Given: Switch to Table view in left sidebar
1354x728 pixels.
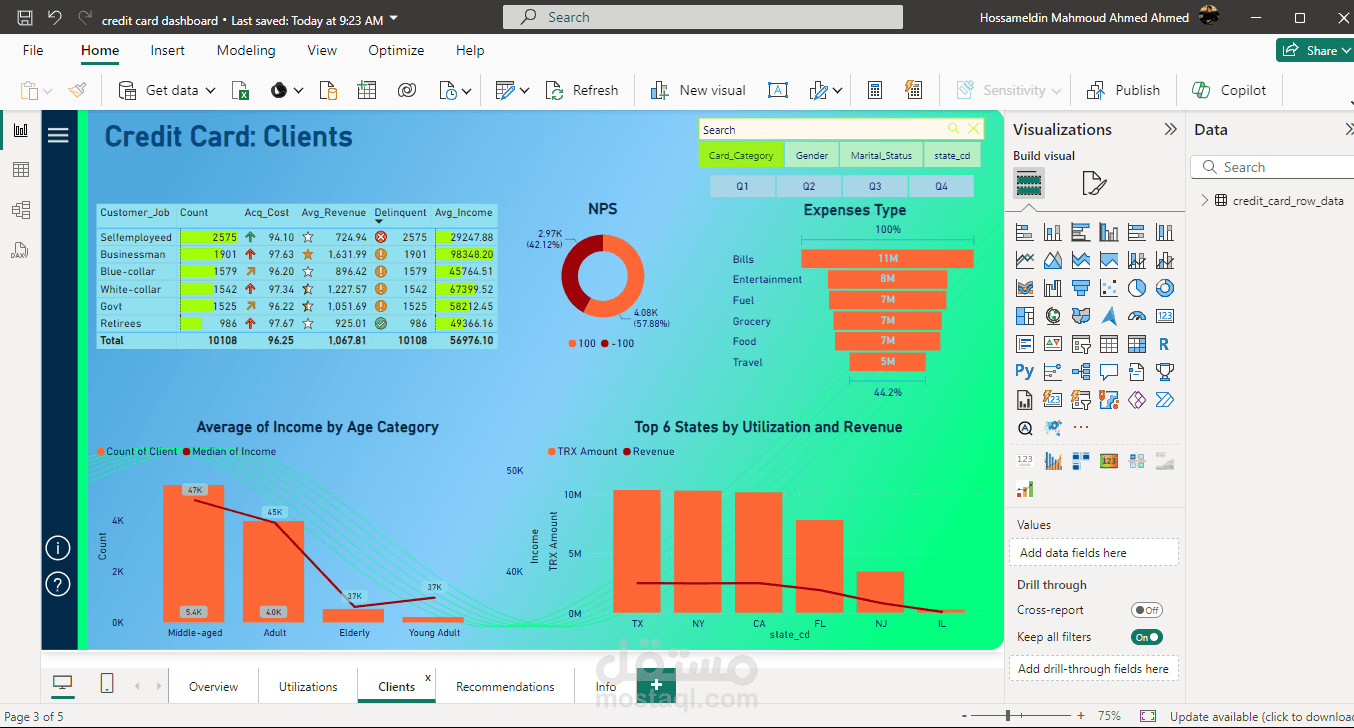Looking at the screenshot, I should [x=20, y=170].
